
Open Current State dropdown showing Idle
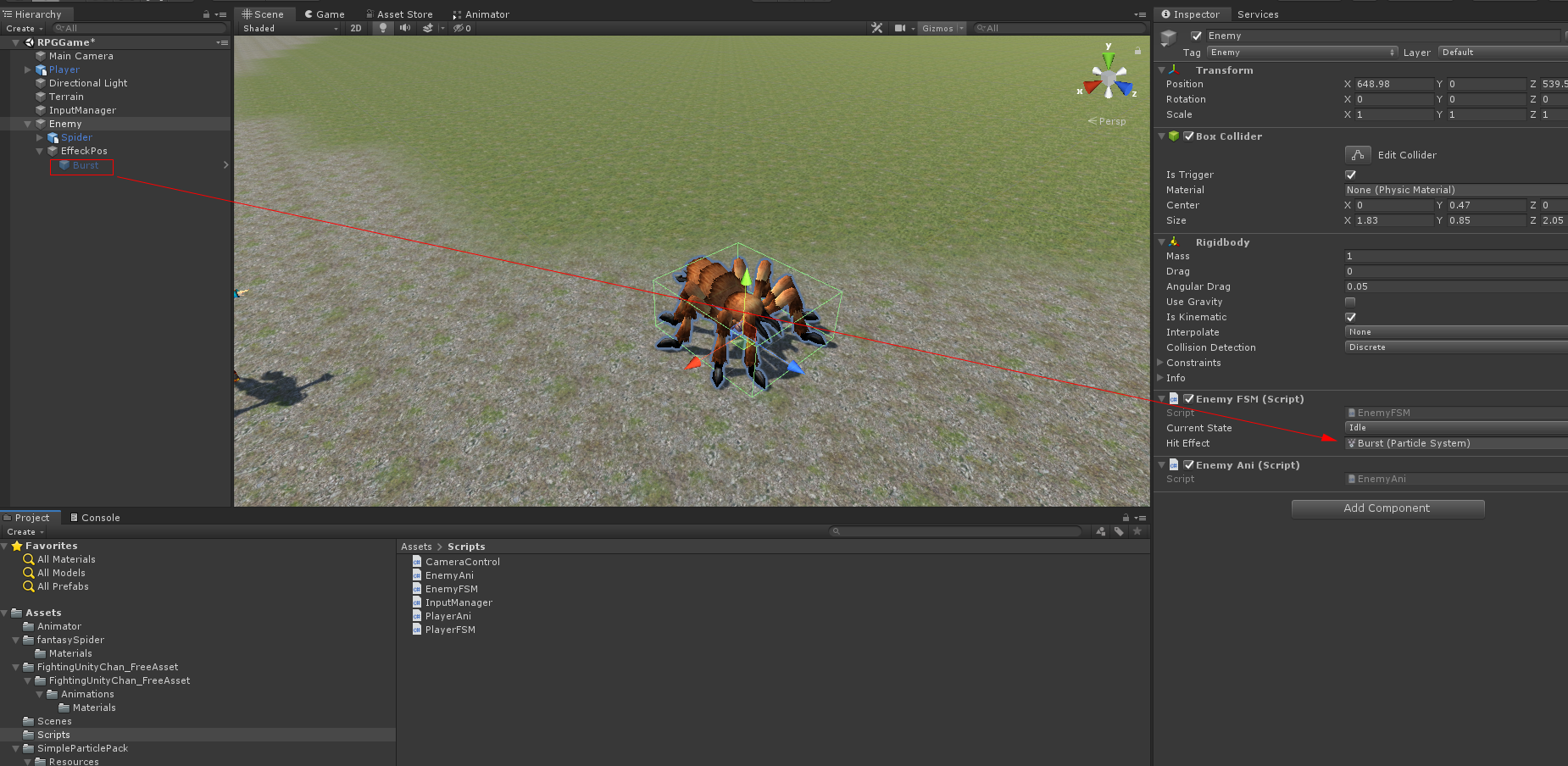coord(1456,428)
